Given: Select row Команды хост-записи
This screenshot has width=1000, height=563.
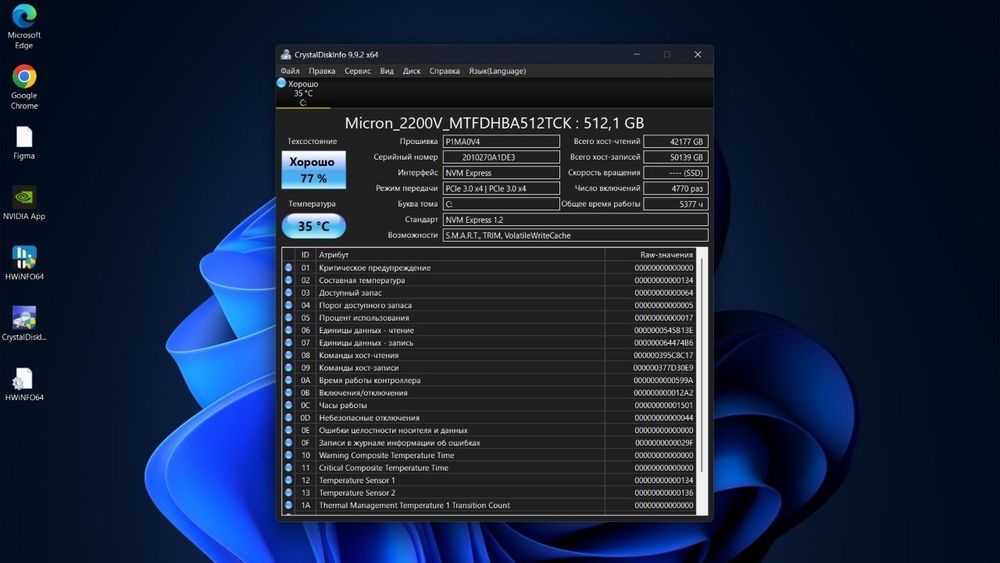Looking at the screenshot, I should [x=489, y=368].
